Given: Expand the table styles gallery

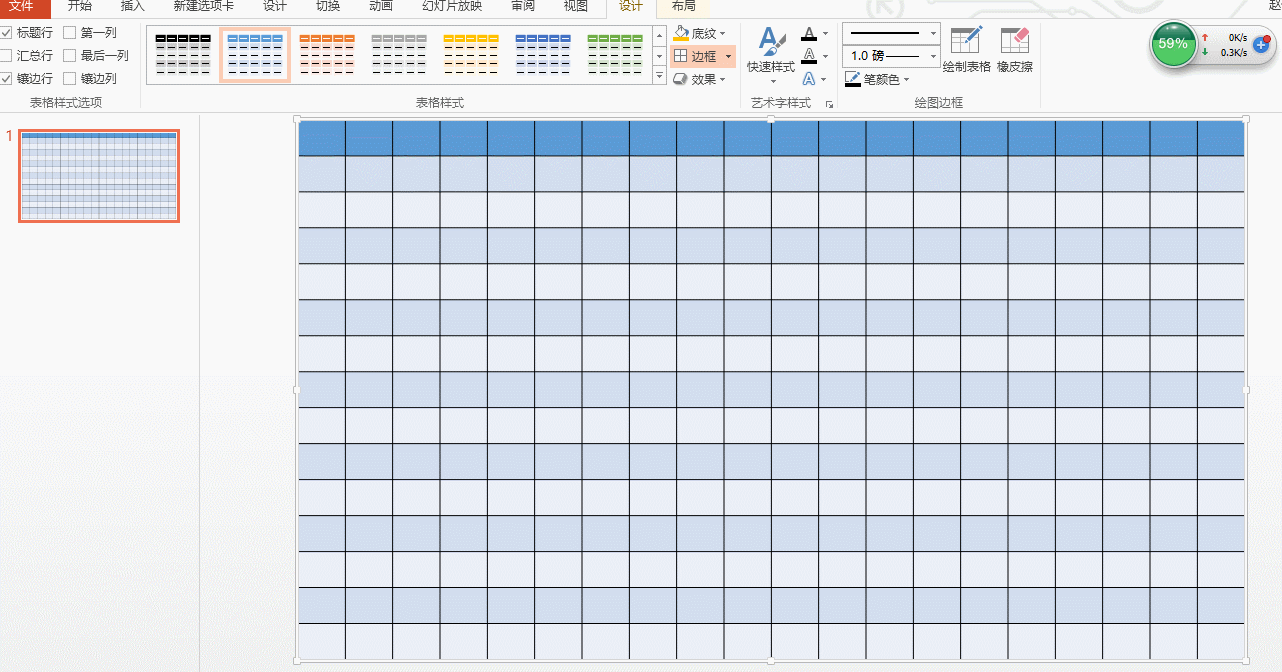Looking at the screenshot, I should click(659, 76).
